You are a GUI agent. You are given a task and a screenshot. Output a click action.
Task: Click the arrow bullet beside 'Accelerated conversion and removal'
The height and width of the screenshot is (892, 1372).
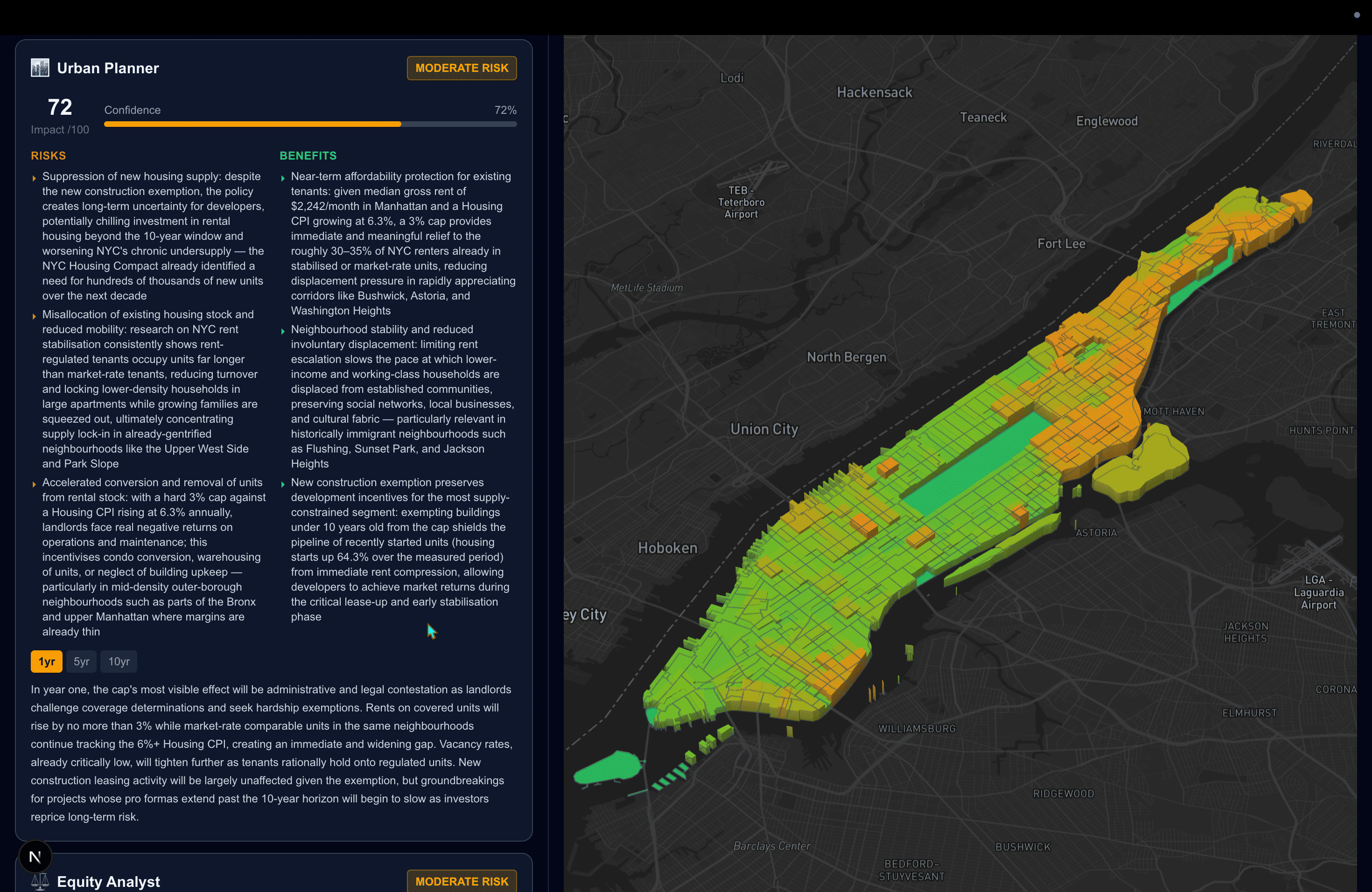click(x=35, y=484)
